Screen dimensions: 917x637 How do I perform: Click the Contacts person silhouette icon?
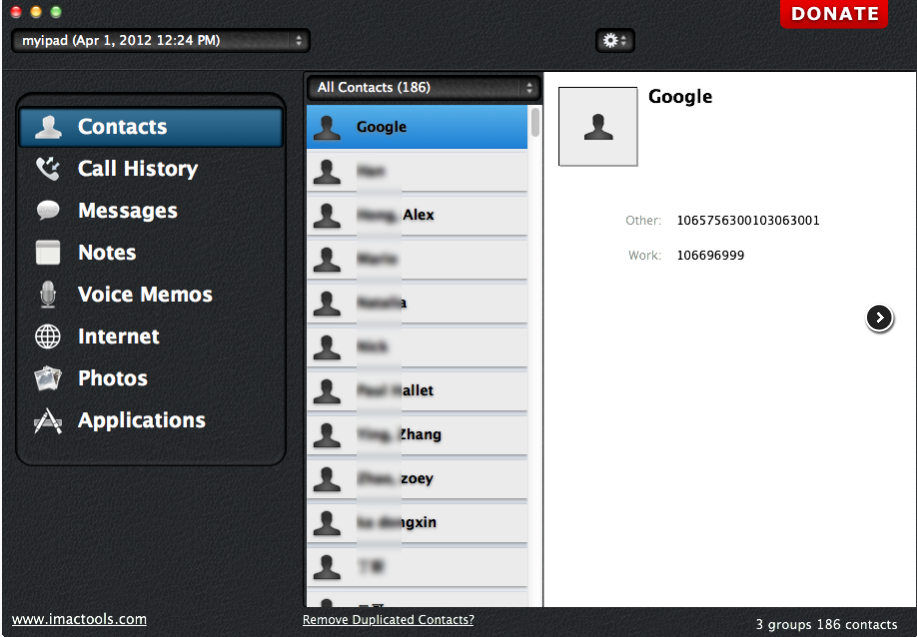coord(48,127)
